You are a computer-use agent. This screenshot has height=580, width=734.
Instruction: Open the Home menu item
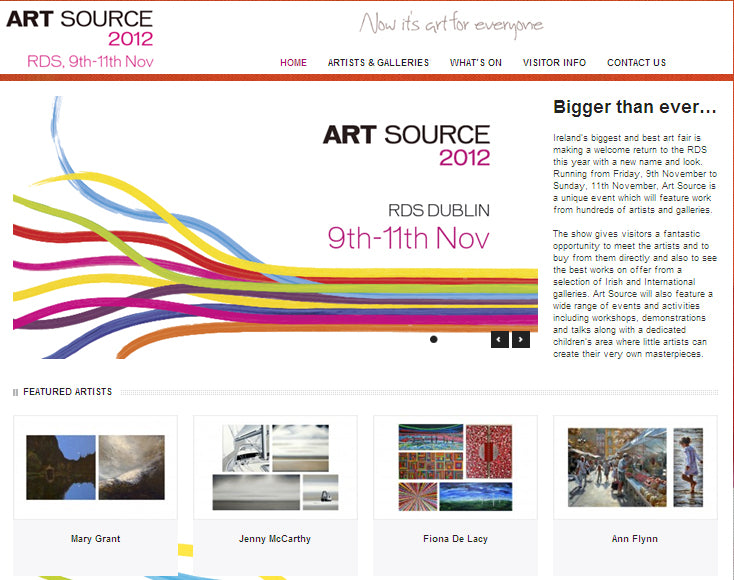pyautogui.click(x=293, y=63)
